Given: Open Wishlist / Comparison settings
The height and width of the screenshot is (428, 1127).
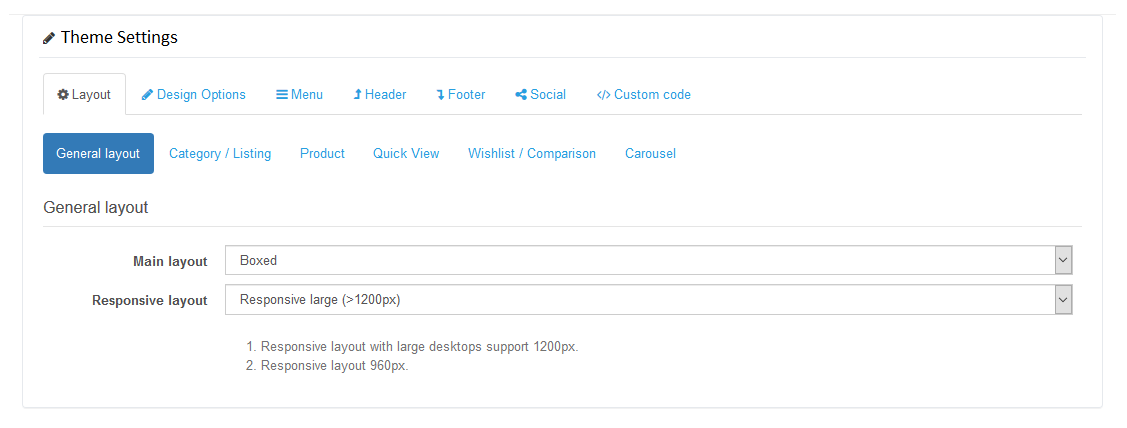Looking at the screenshot, I should coord(532,154).
